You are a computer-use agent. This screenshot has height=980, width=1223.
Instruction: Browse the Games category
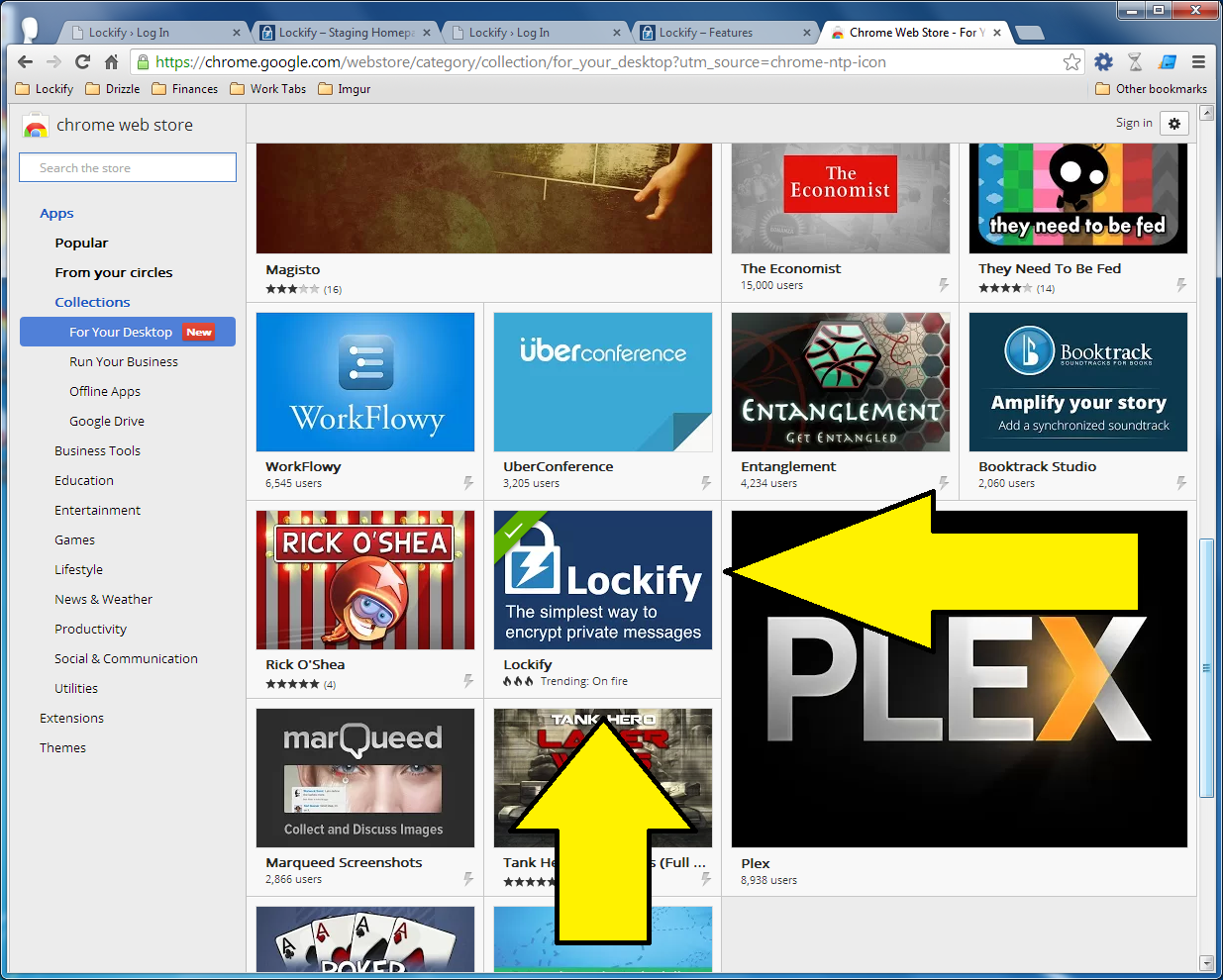click(74, 539)
